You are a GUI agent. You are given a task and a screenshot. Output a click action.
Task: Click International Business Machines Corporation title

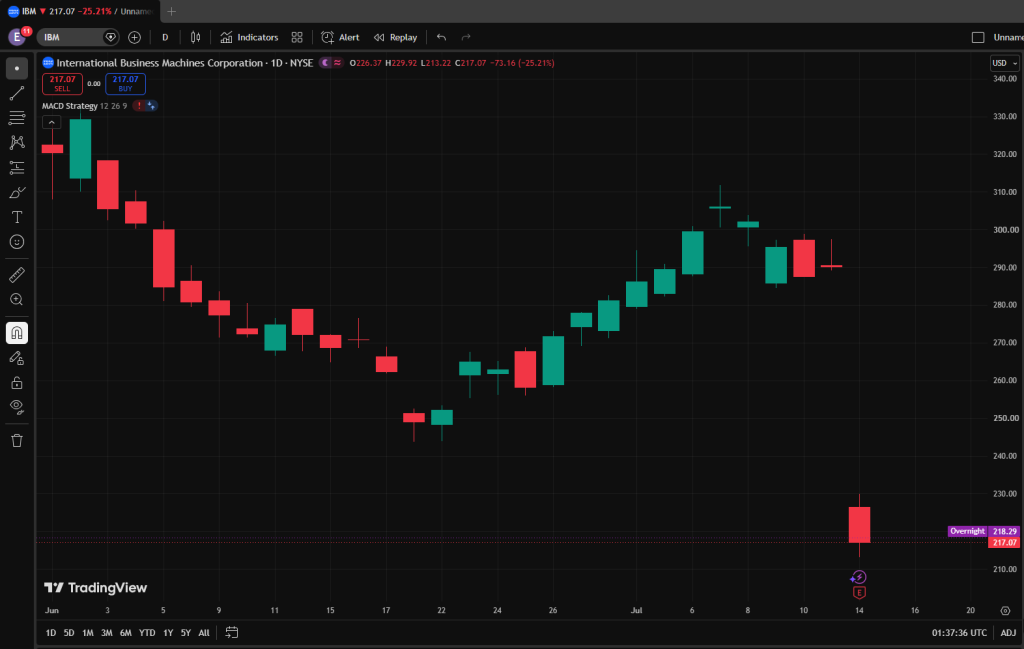[159, 63]
